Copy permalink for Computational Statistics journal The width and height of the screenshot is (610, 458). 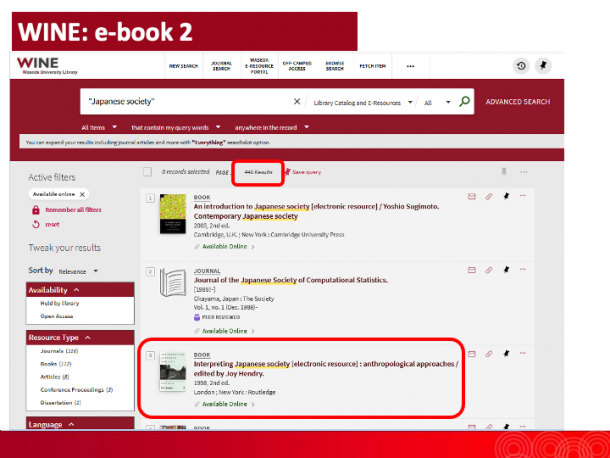(489, 270)
